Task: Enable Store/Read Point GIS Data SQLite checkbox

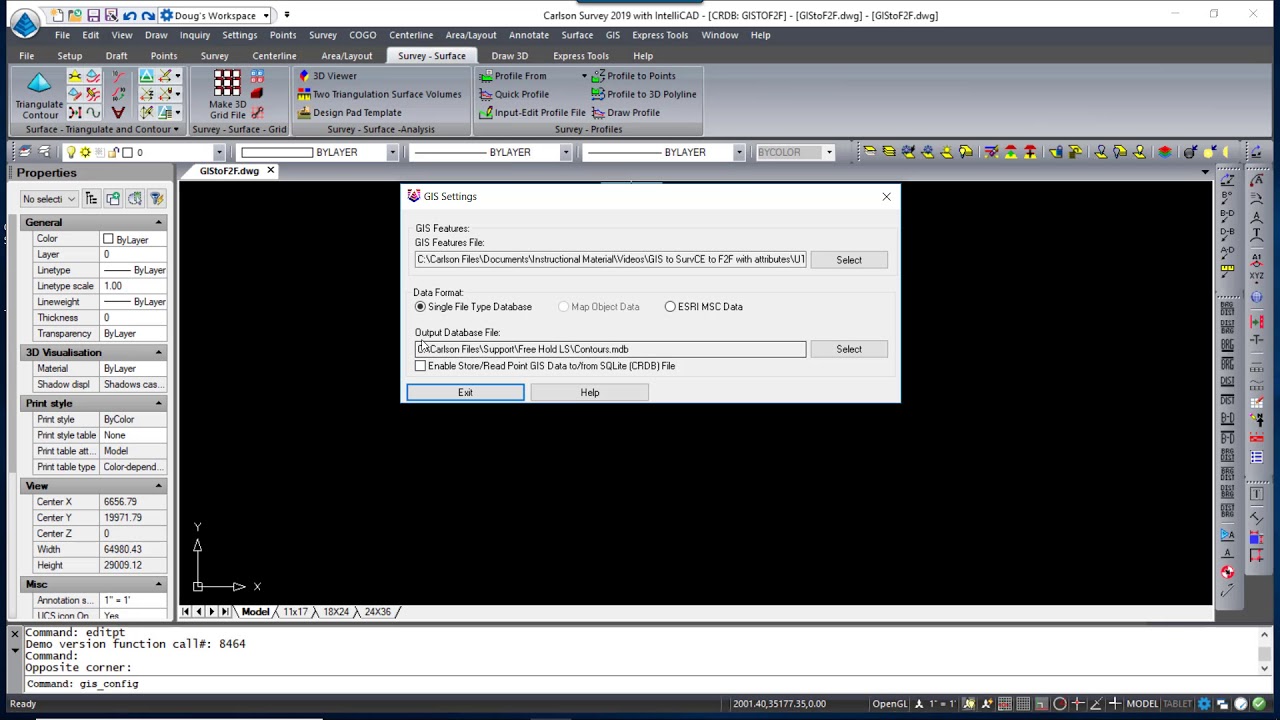Action: coord(420,366)
